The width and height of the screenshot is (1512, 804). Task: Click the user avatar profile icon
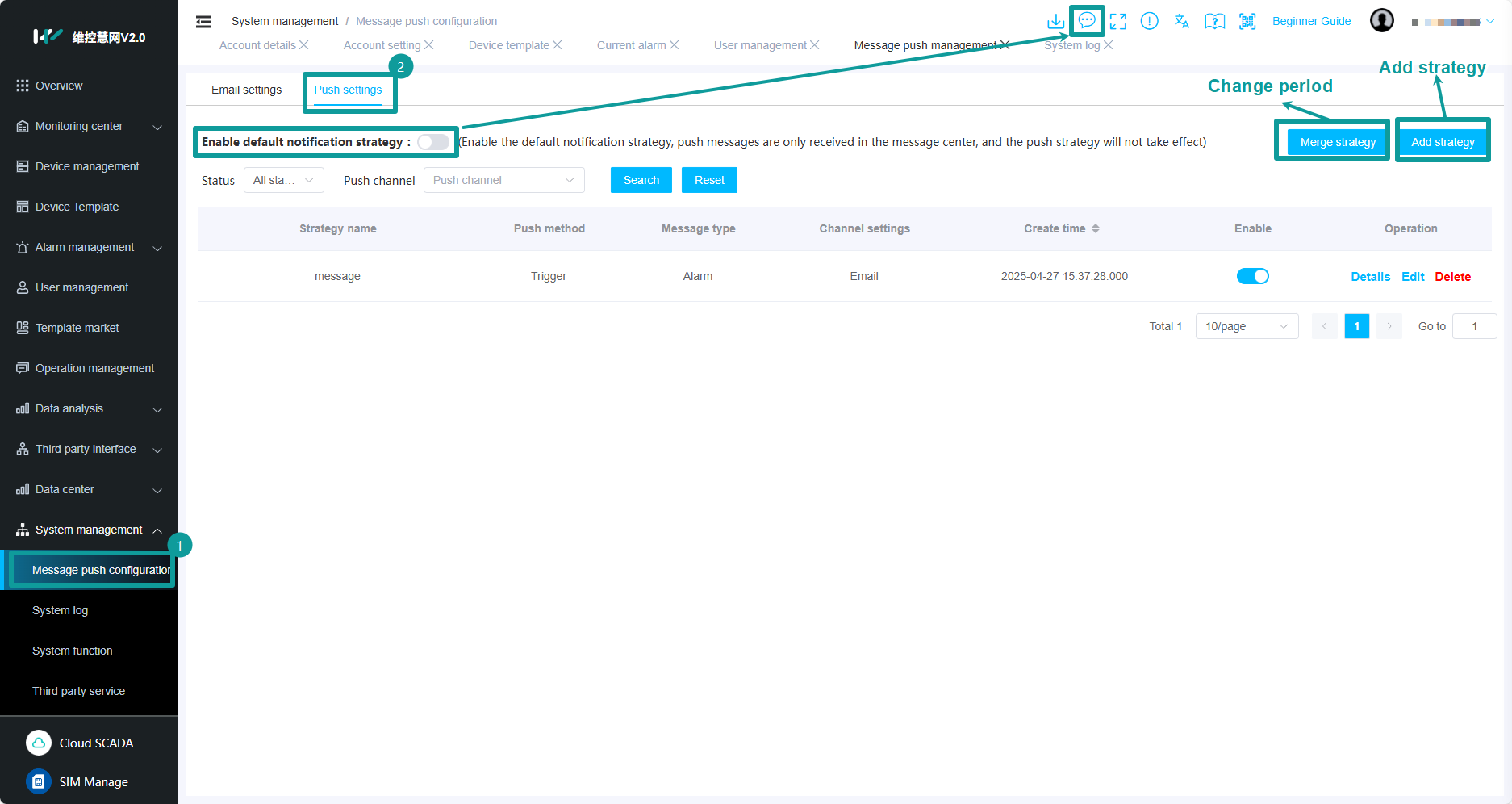click(1381, 20)
